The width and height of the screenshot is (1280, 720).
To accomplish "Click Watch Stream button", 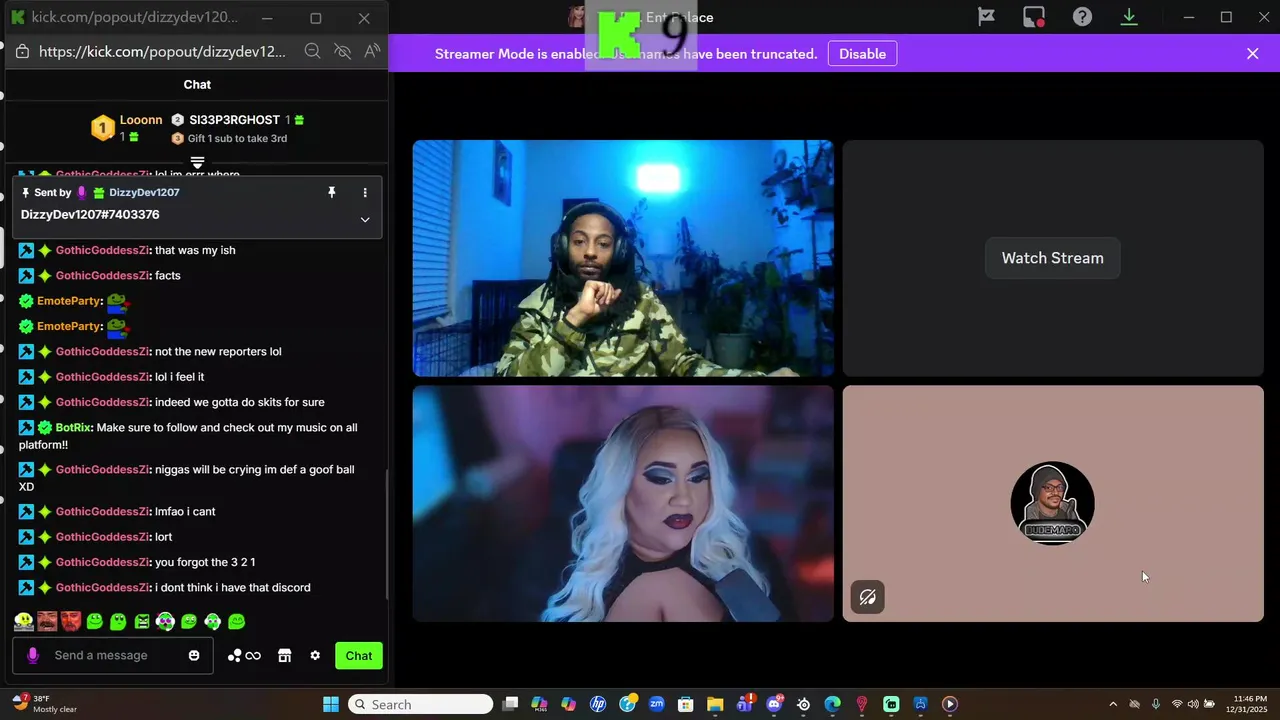I will click(1052, 258).
